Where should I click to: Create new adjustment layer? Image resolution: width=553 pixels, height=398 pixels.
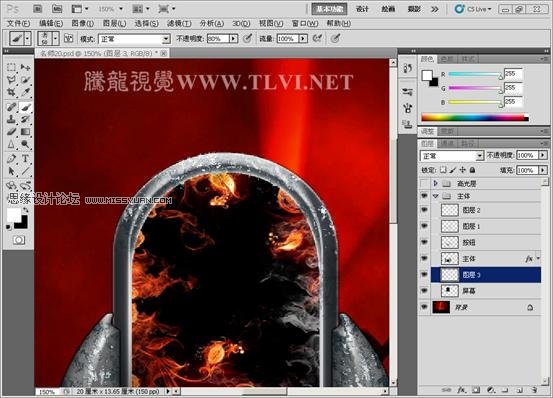[x=491, y=390]
